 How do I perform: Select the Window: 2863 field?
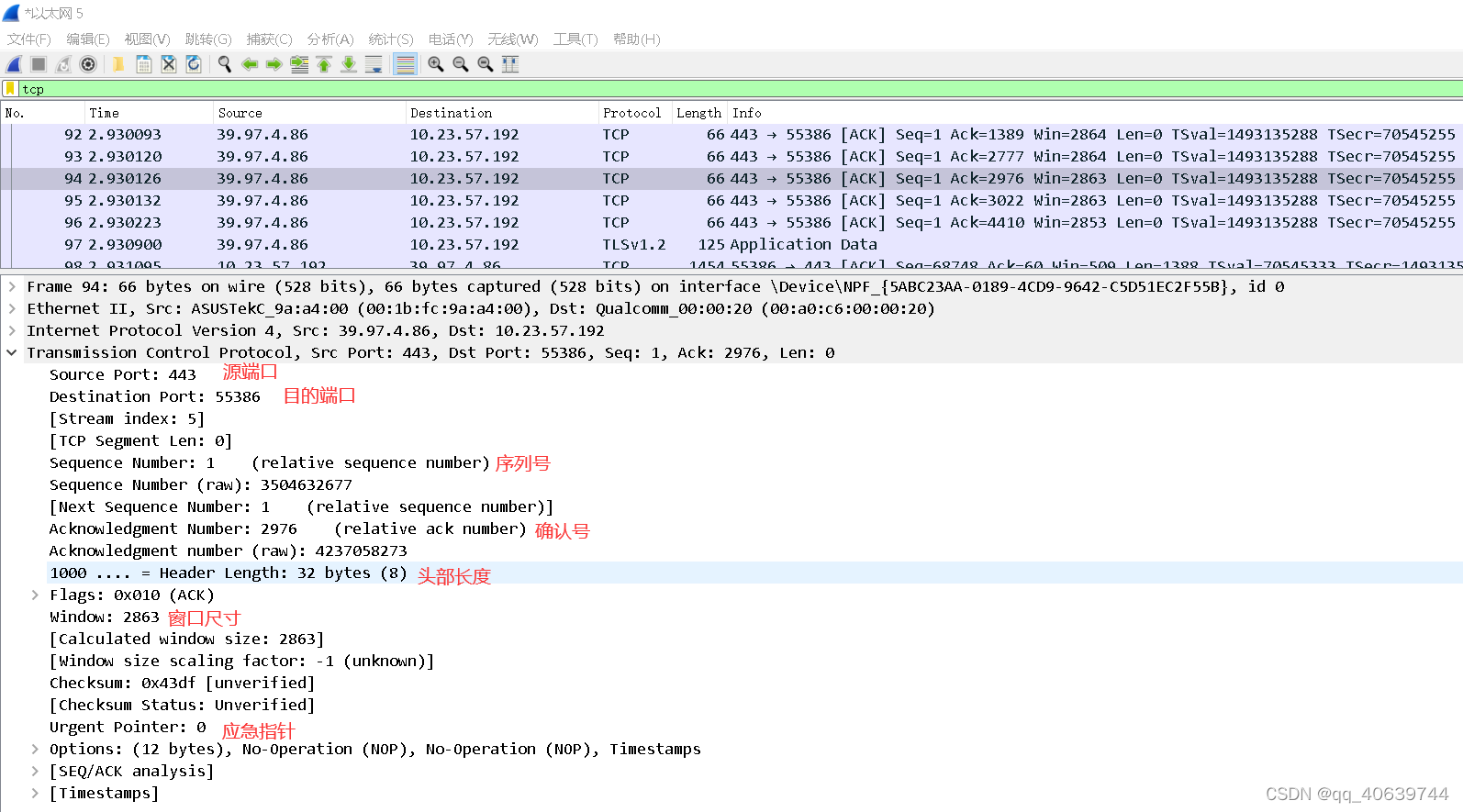point(105,617)
